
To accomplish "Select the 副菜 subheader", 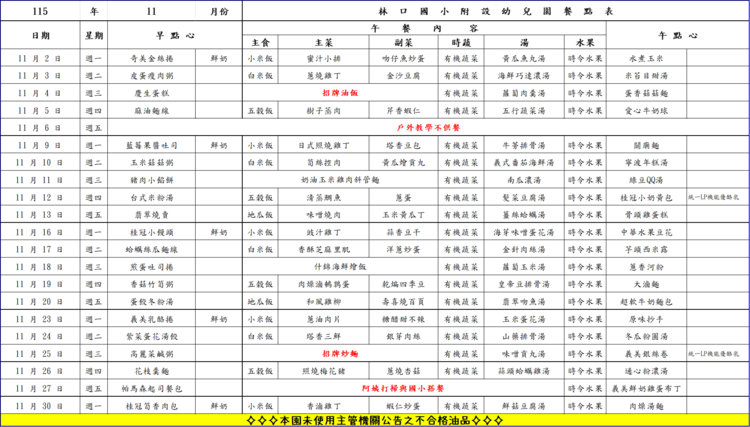I will point(403,43).
